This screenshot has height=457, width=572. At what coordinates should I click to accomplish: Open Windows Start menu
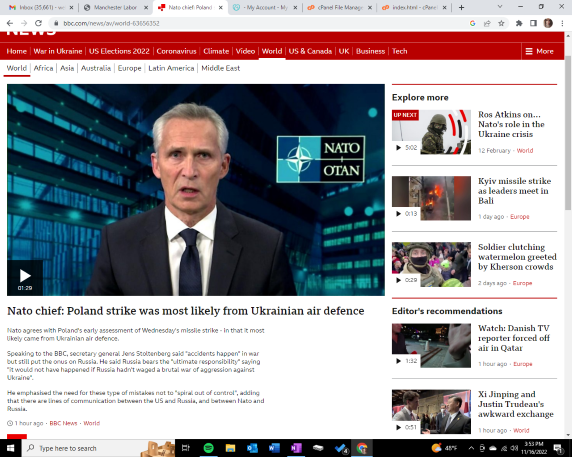coord(11,448)
